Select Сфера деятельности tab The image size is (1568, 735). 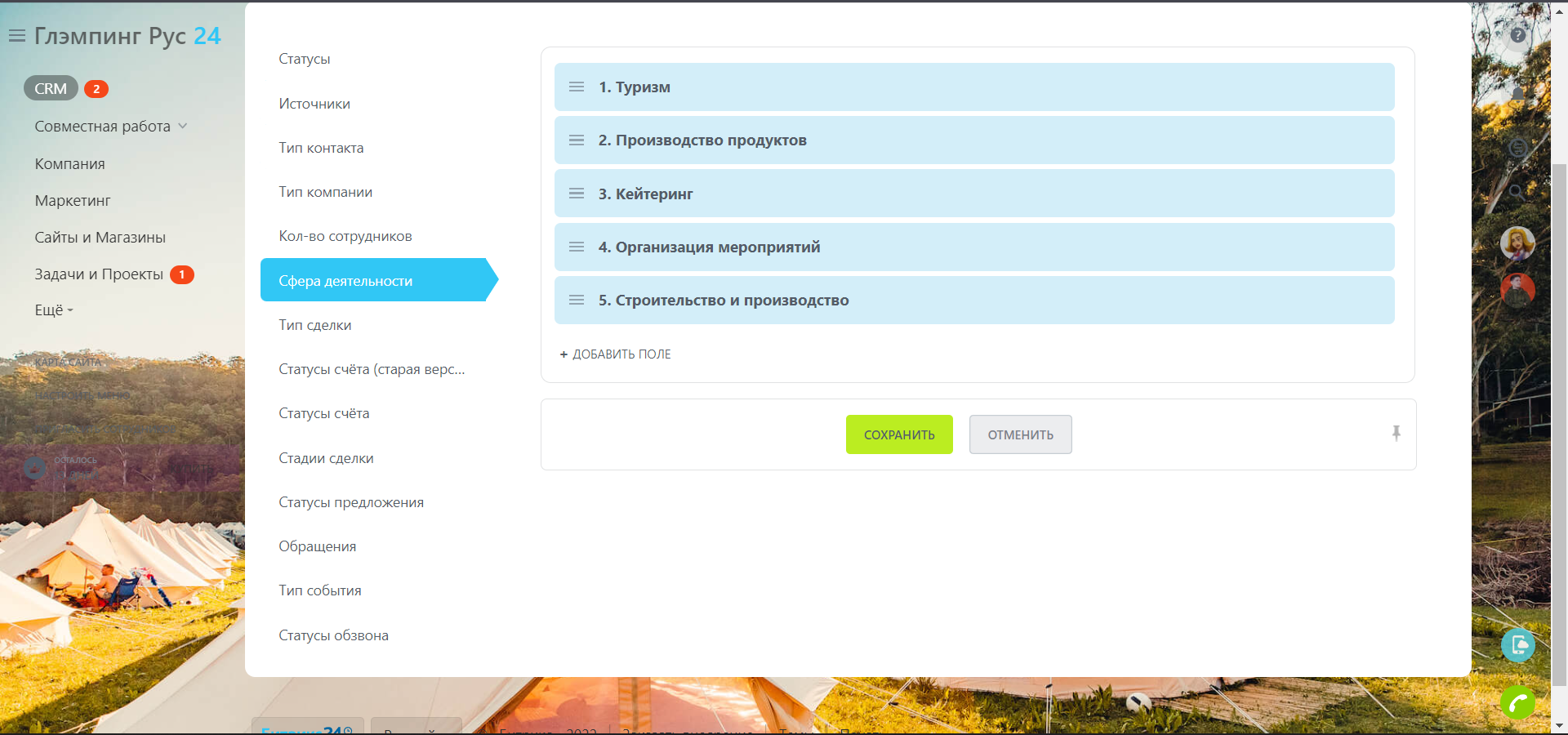point(379,280)
